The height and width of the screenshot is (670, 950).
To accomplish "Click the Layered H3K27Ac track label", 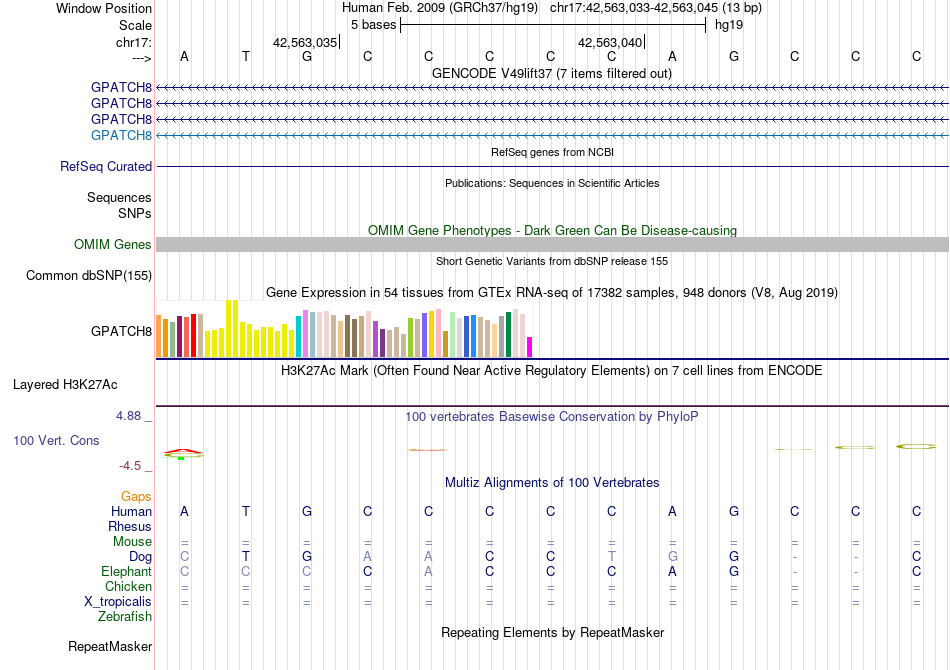I will point(65,385).
